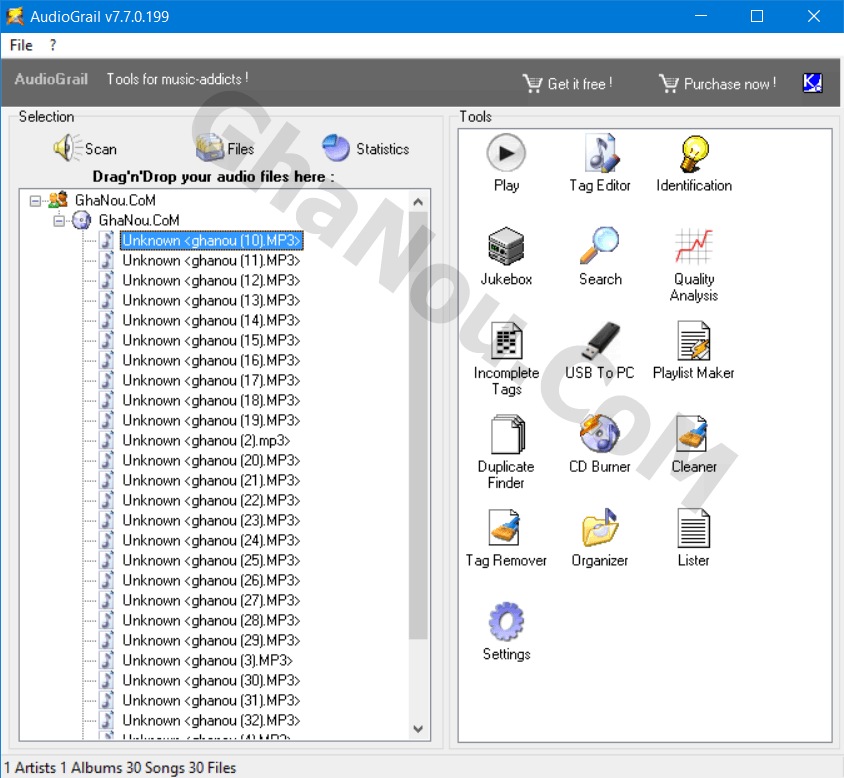
Task: Select 'Unknown <ghanou (10).MP3>' track
Action: coord(211,240)
